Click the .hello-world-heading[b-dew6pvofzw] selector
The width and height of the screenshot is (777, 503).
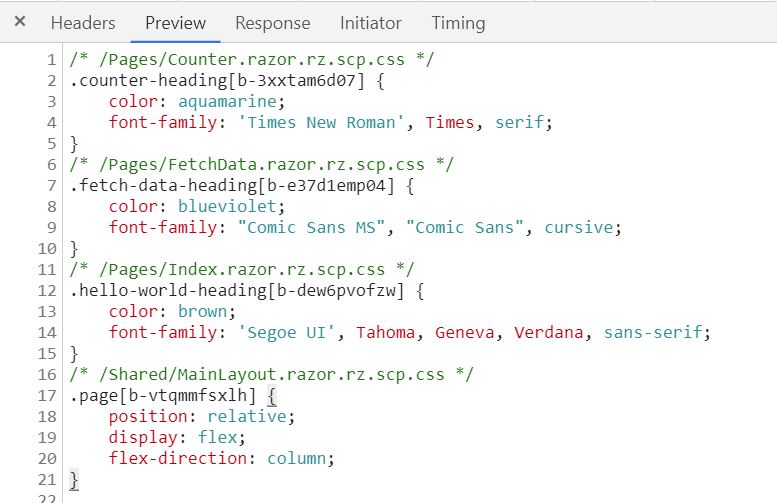(237, 290)
